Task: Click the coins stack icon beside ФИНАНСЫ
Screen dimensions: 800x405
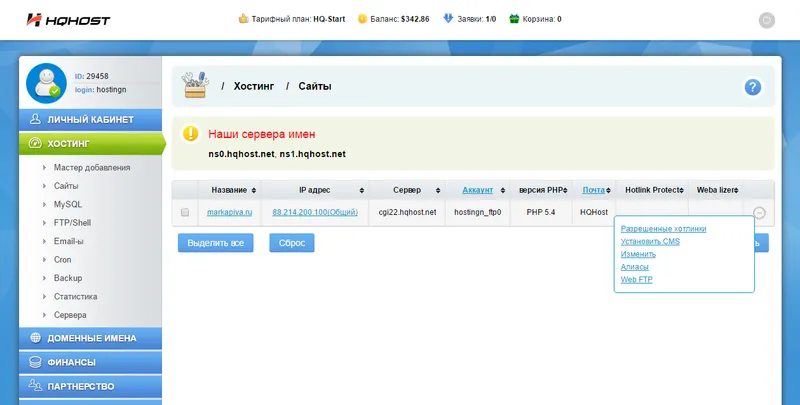Action: click(35, 362)
